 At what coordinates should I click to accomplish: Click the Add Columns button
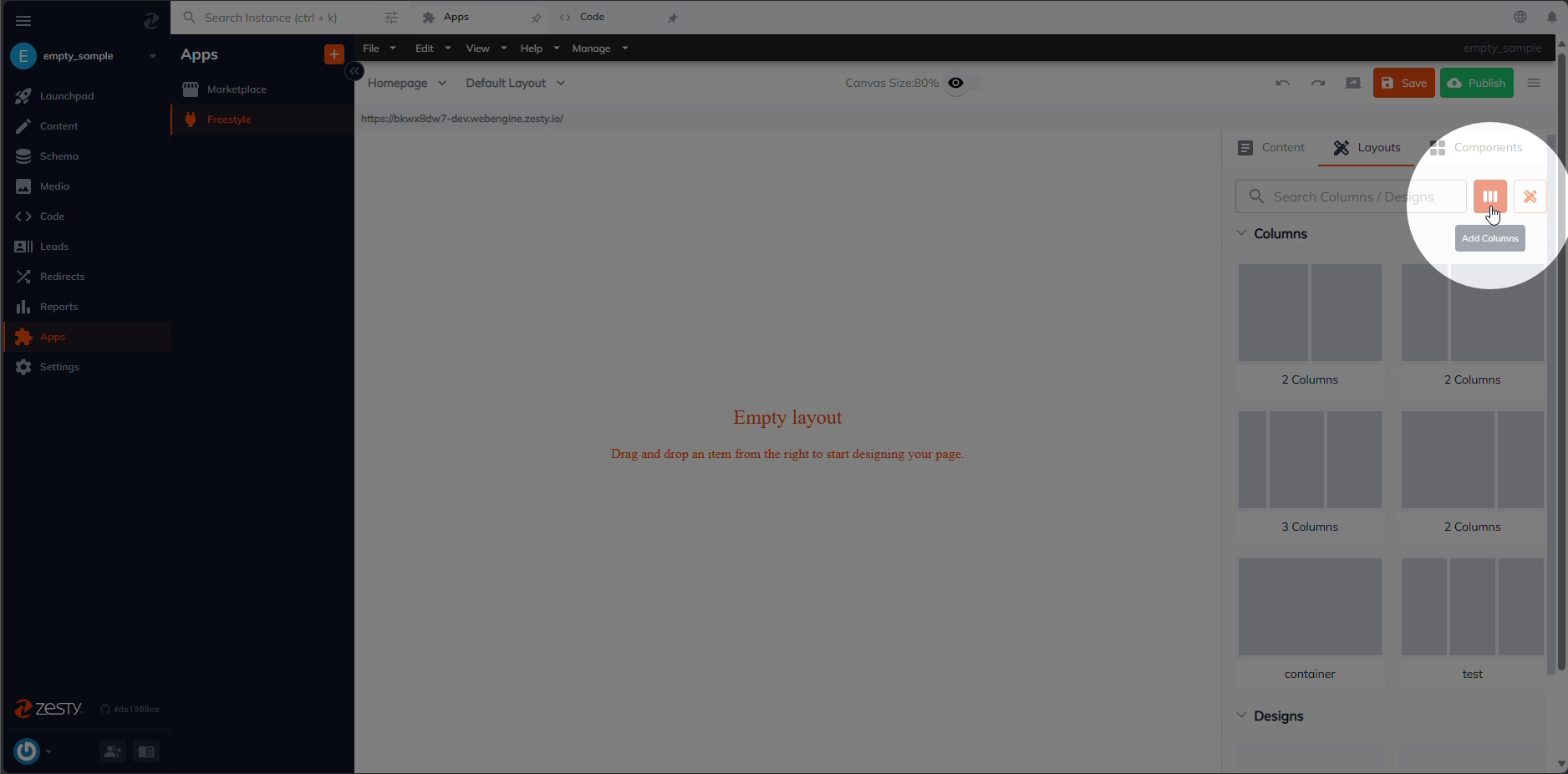tap(1489, 196)
